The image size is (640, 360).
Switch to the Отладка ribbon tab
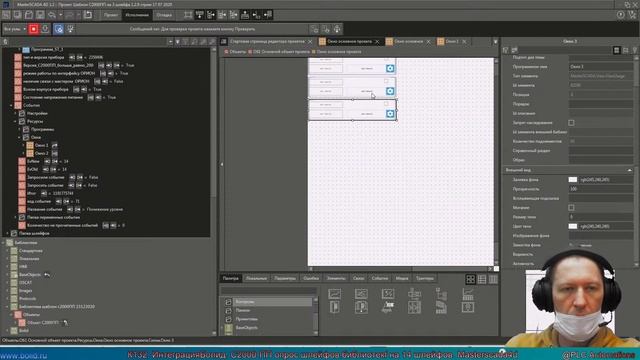point(164,15)
